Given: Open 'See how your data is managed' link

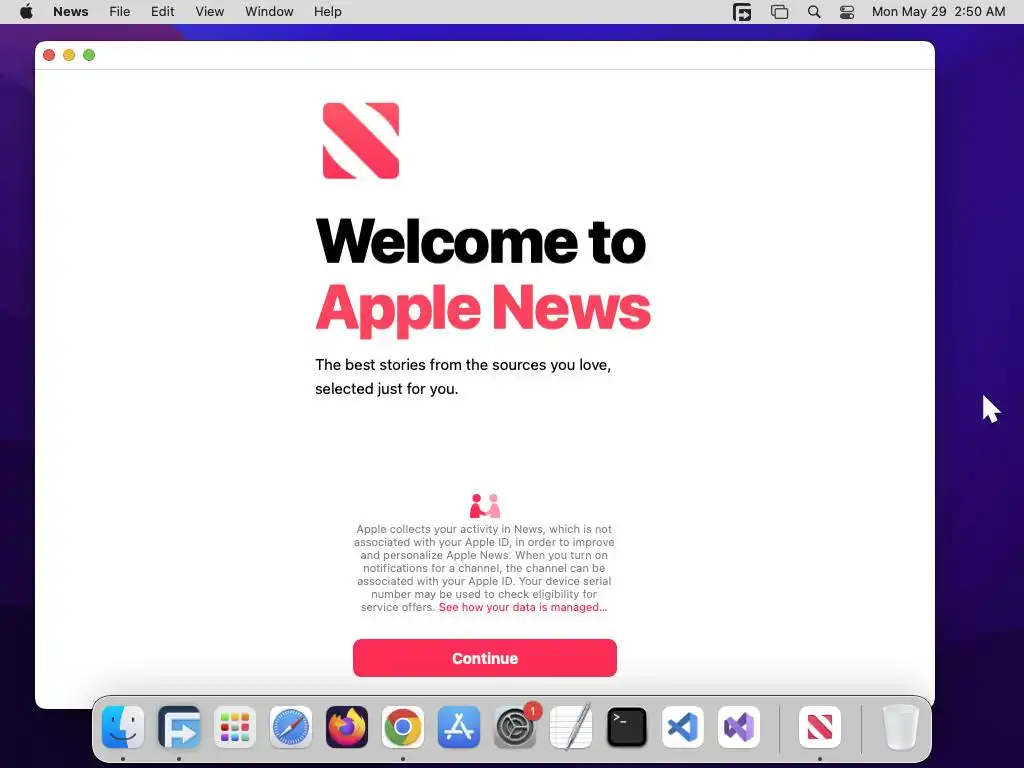Looking at the screenshot, I should pos(522,607).
